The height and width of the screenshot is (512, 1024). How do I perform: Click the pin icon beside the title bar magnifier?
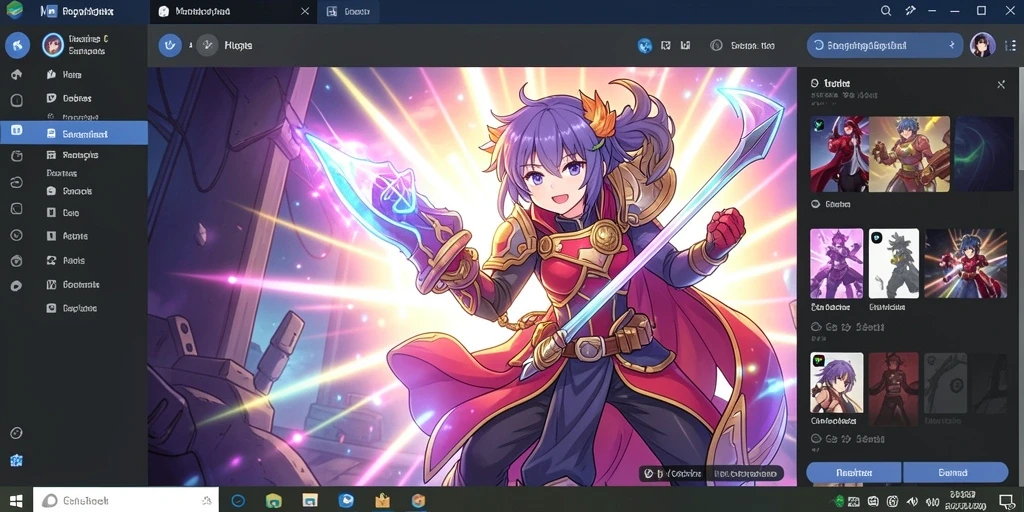911,11
